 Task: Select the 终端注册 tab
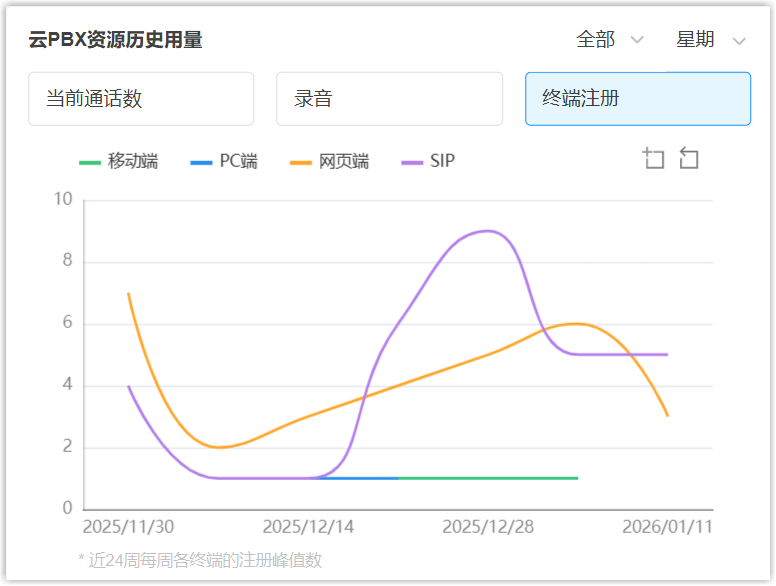click(638, 99)
